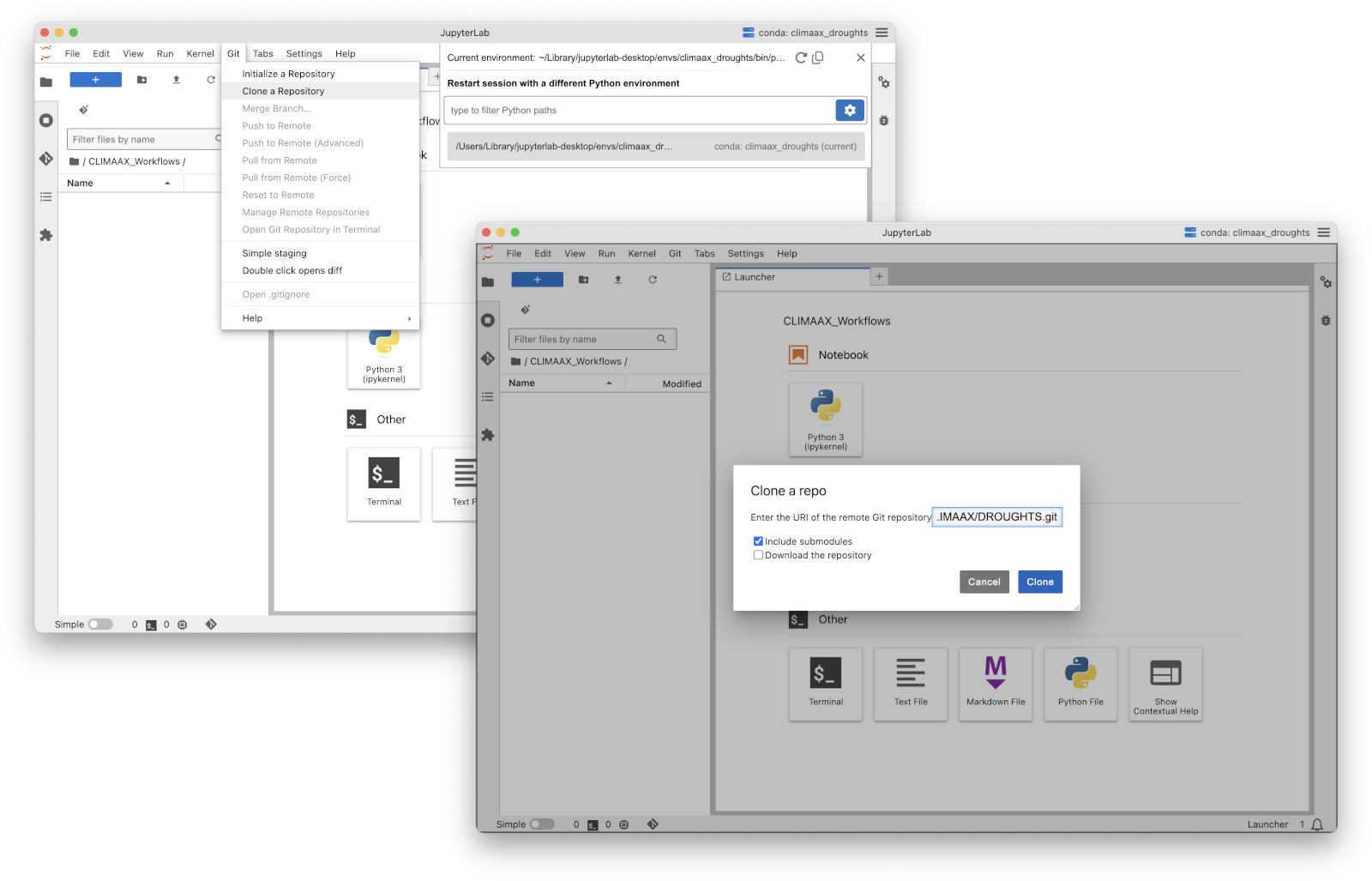Image resolution: width=1372 pixels, height=881 pixels.
Task: Click the filter Python paths field
Action: coord(640,110)
